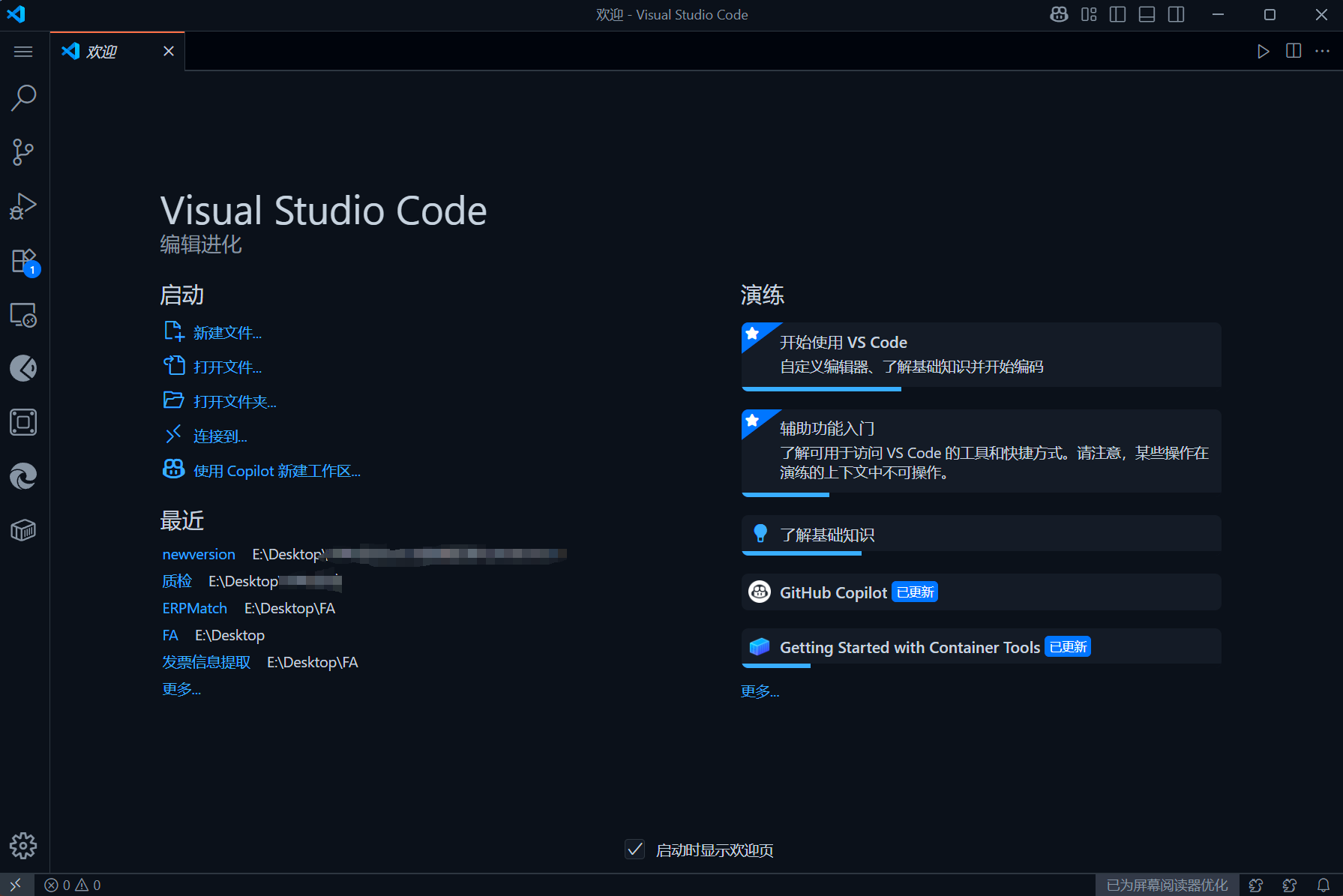Toggle 启动时显示欢迎页 checkbox
Viewport: 1343px width, 896px height.
(634, 850)
